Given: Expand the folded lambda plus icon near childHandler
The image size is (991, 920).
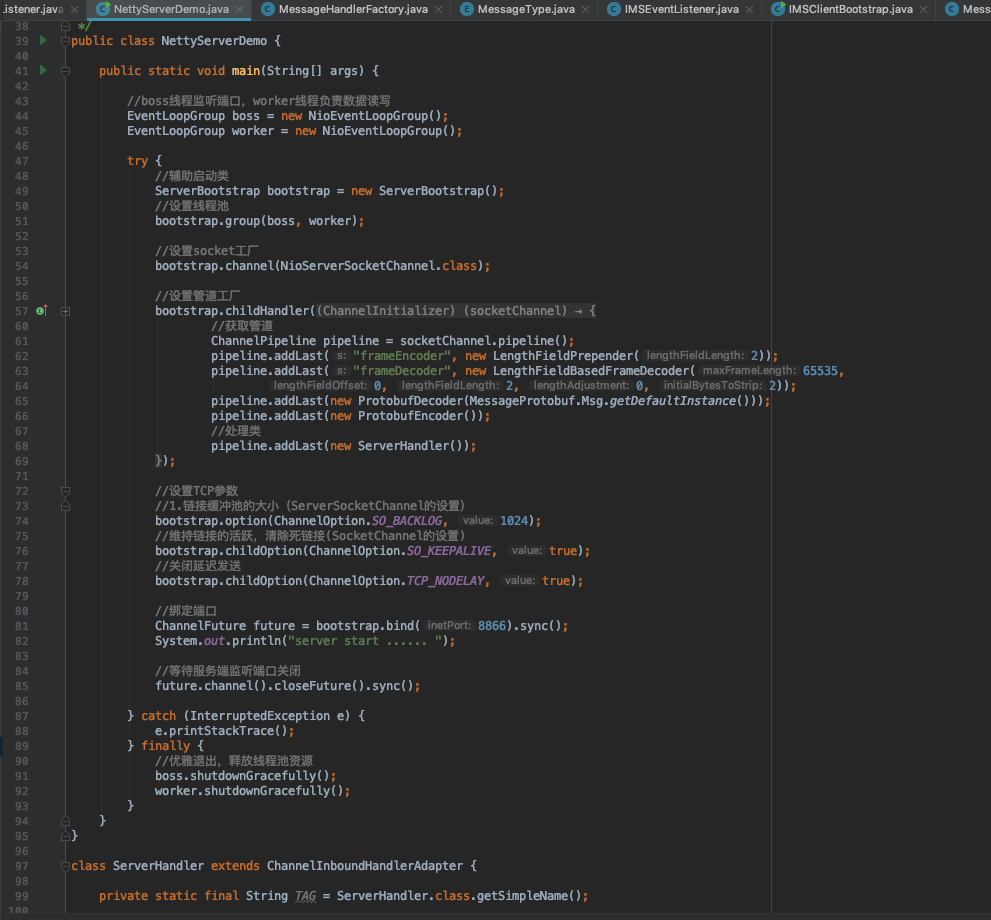Looking at the screenshot, I should coord(65,311).
